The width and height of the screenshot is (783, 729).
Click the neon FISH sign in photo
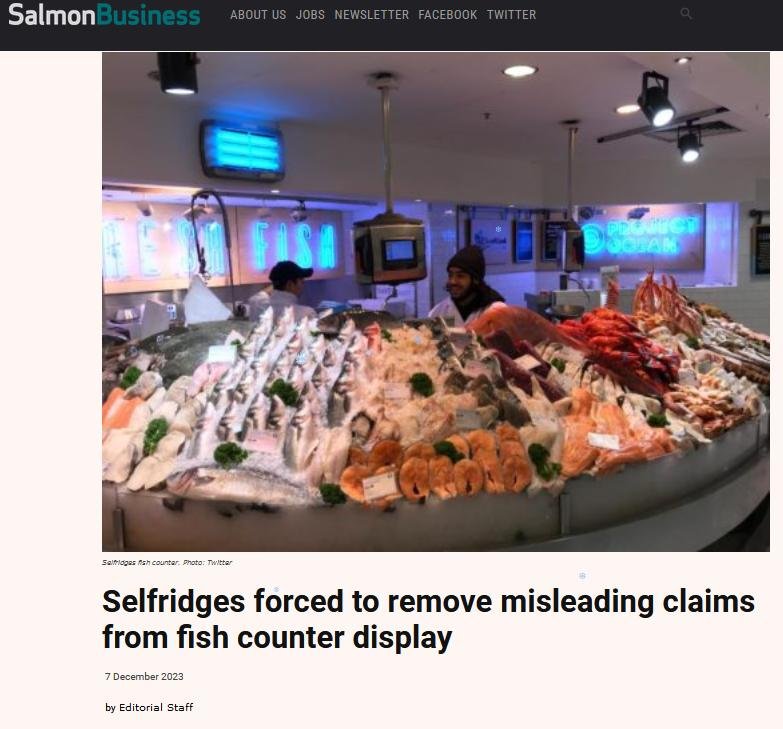294,246
